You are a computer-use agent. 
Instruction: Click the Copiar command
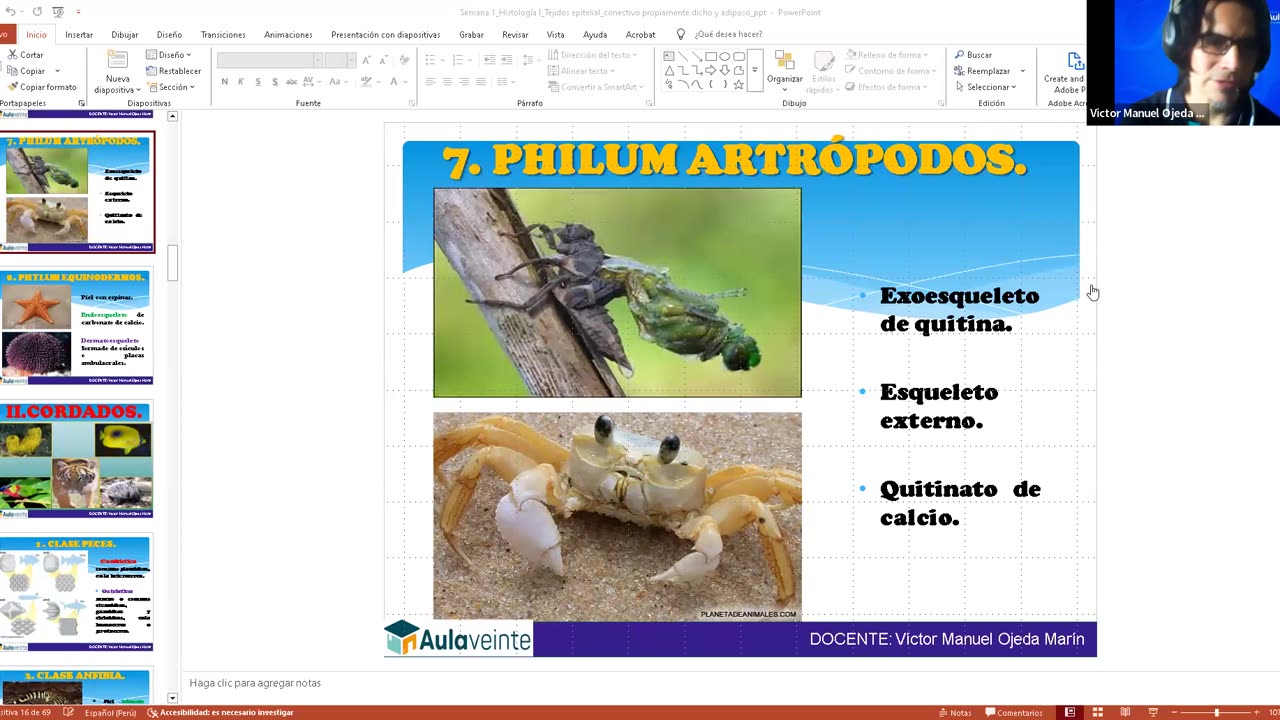click(x=26, y=71)
